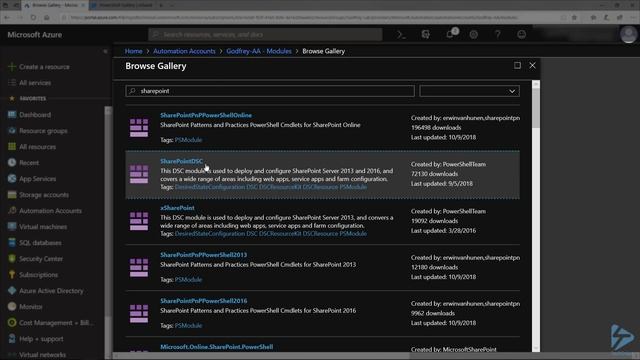This screenshot has height=360, width=640.
Task: Open the user account avatar menu
Action: pyautogui.click(x=628, y=35)
